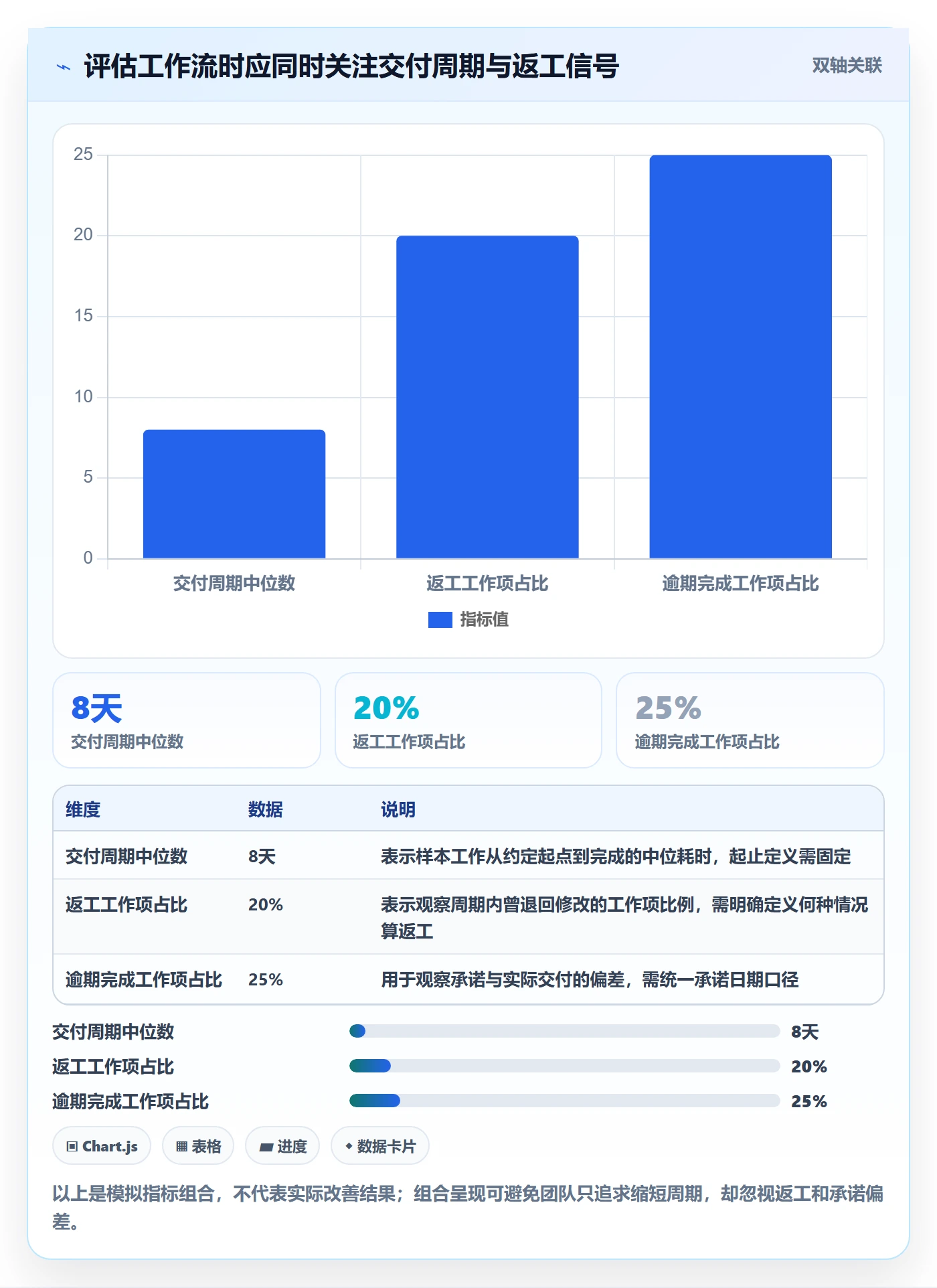Click the description starting 用于观察承诺与实际交付
This screenshot has height=1288, width=937.
[590, 979]
